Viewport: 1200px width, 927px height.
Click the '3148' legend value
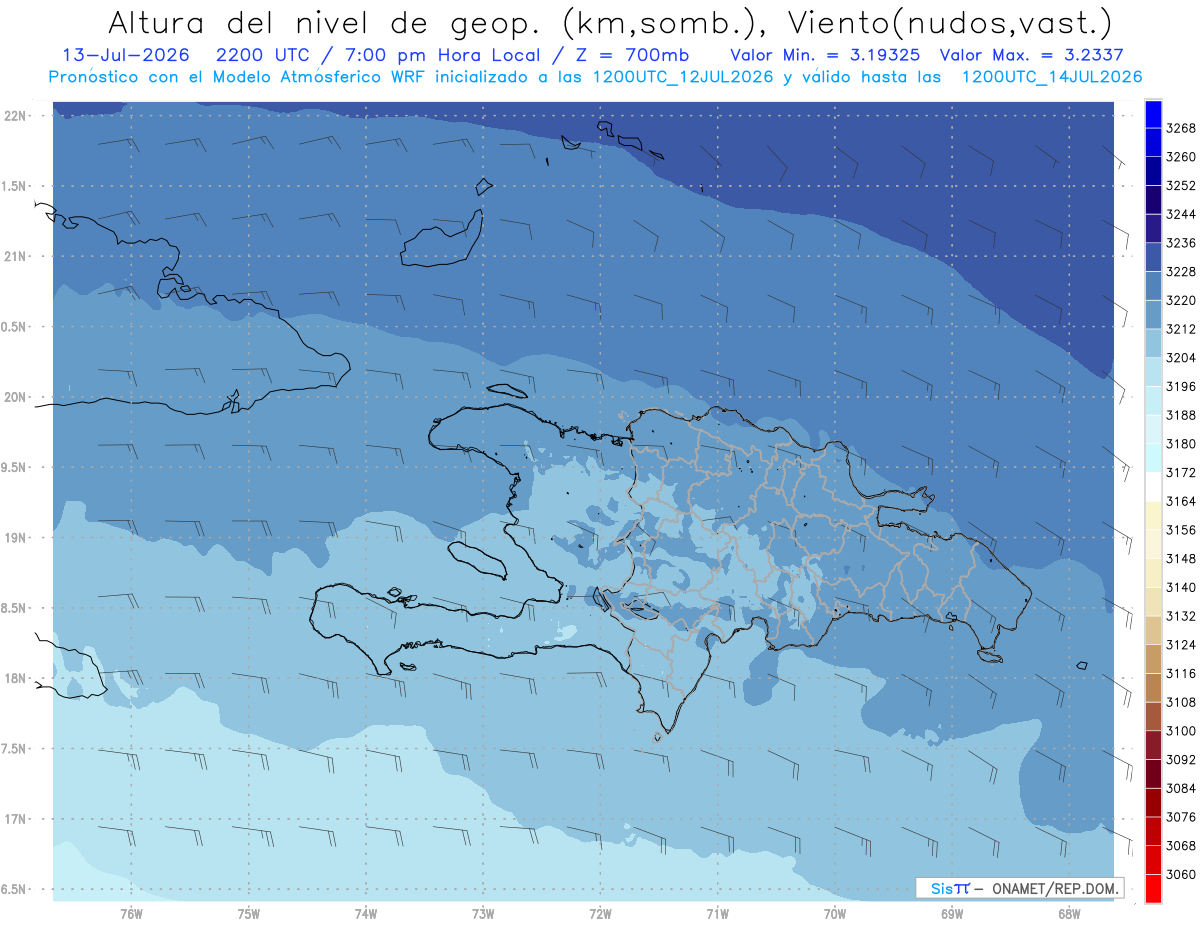(1181, 558)
